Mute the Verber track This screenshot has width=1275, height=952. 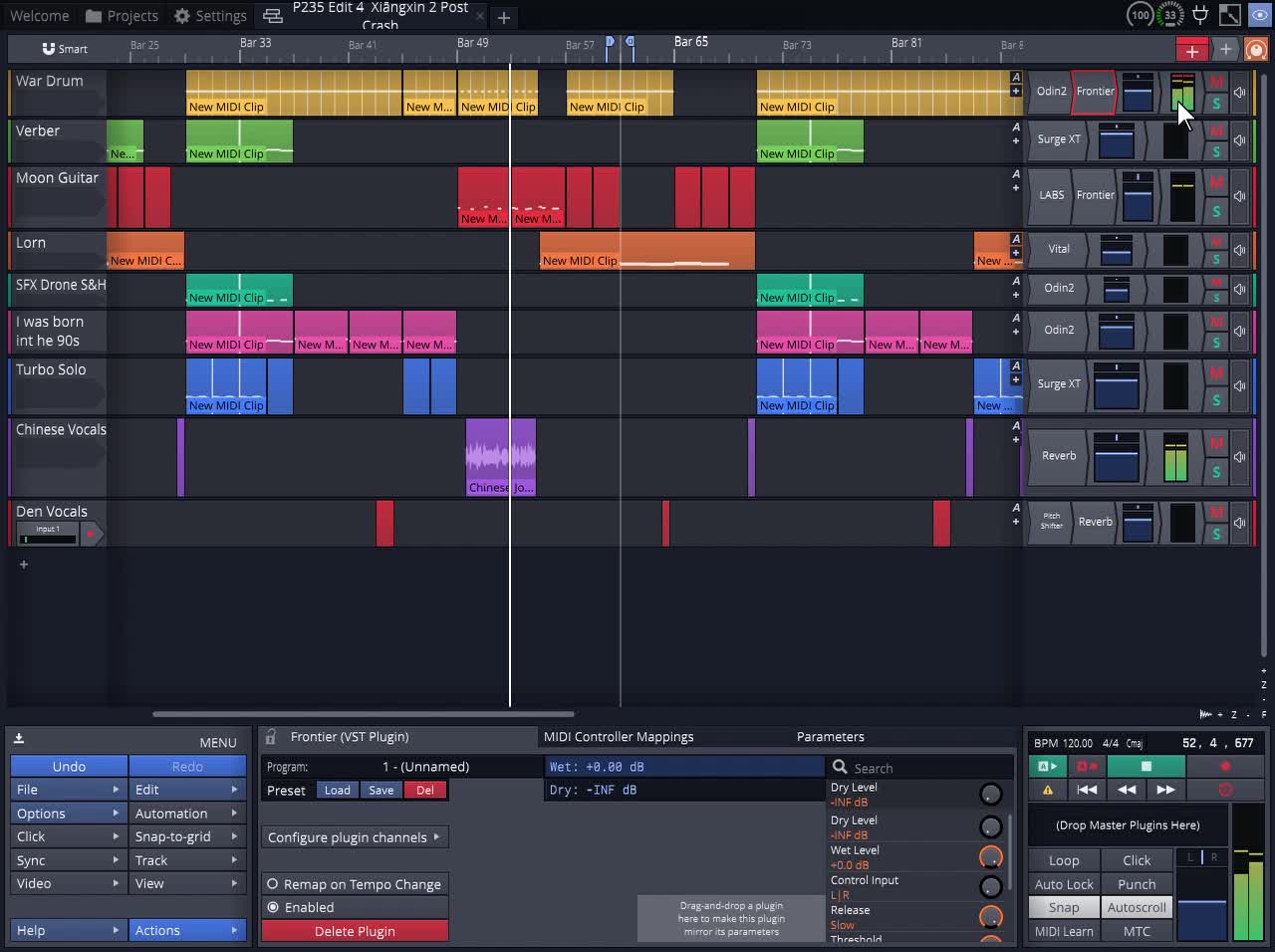[x=1216, y=130]
